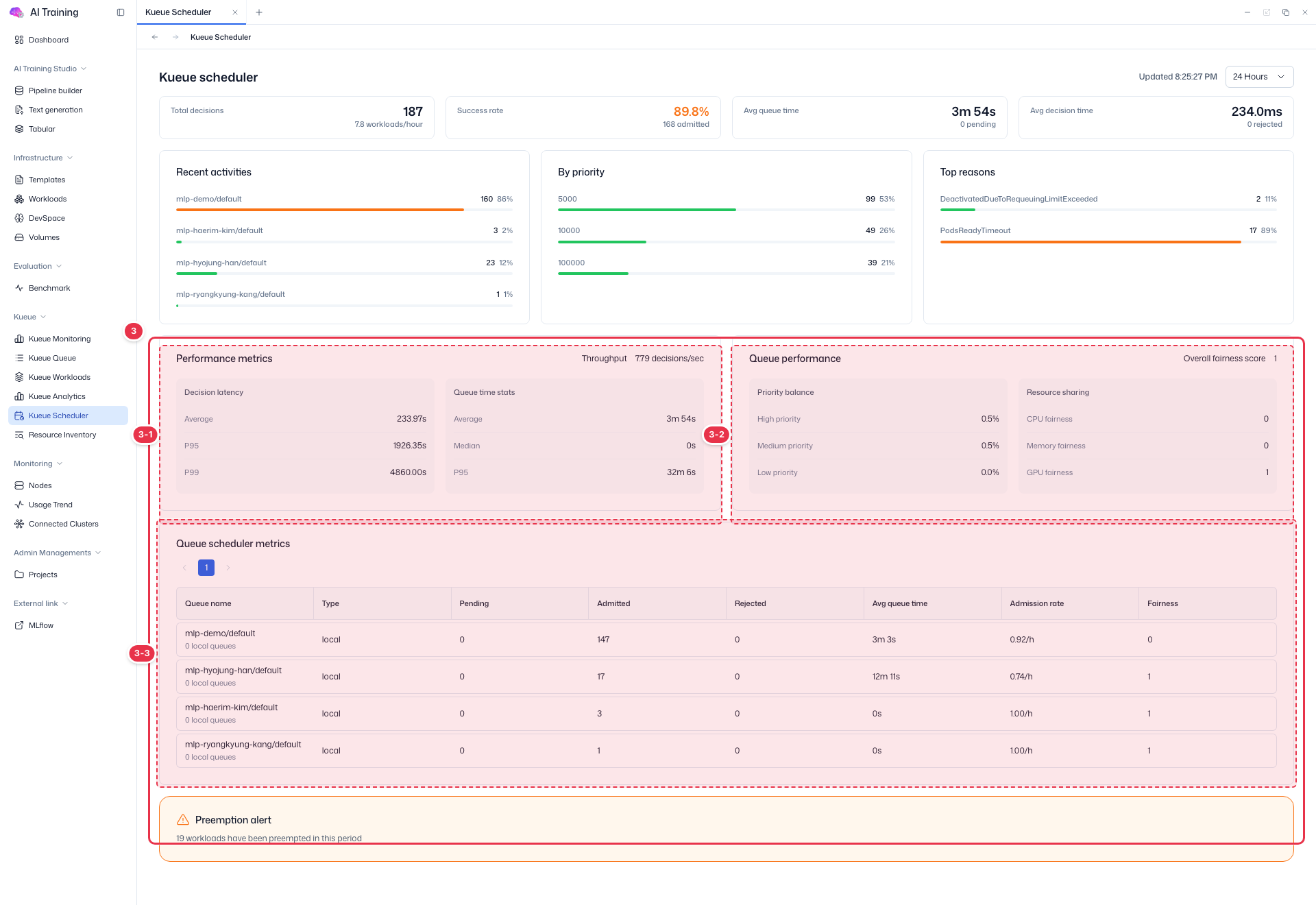The width and height of the screenshot is (1316, 905).
Task: Select page 1 in queue metrics pagination
Action: 206,568
